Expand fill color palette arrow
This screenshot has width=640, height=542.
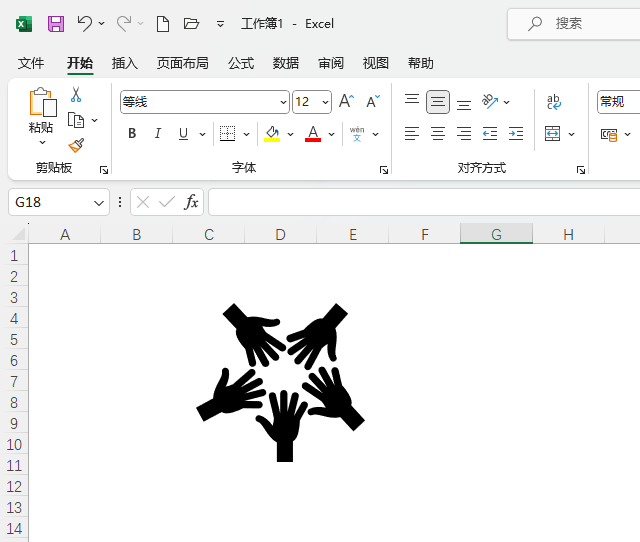pos(291,134)
